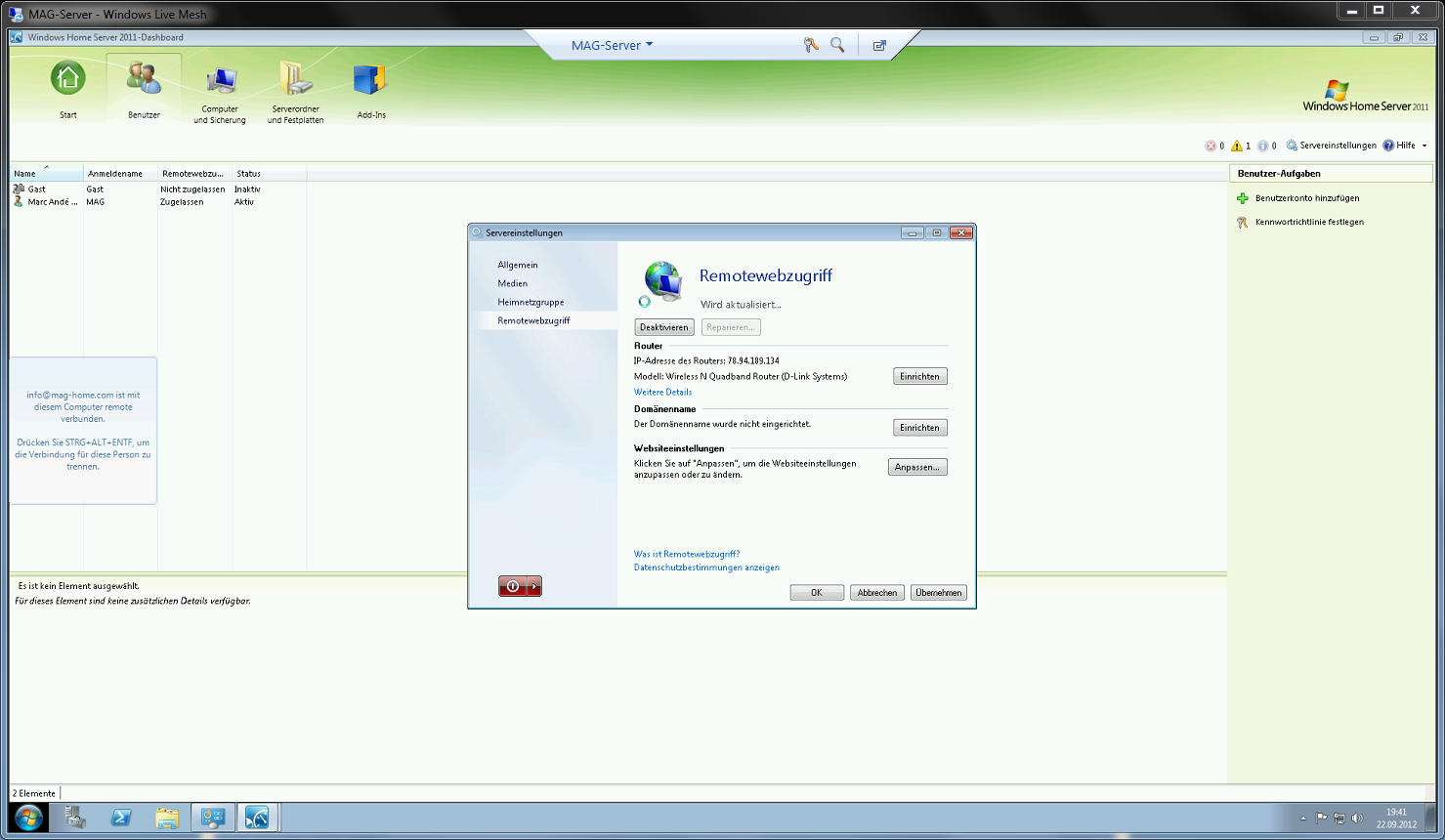Click the Hilfe help icon
The width and height of the screenshot is (1445, 840).
click(x=1388, y=146)
